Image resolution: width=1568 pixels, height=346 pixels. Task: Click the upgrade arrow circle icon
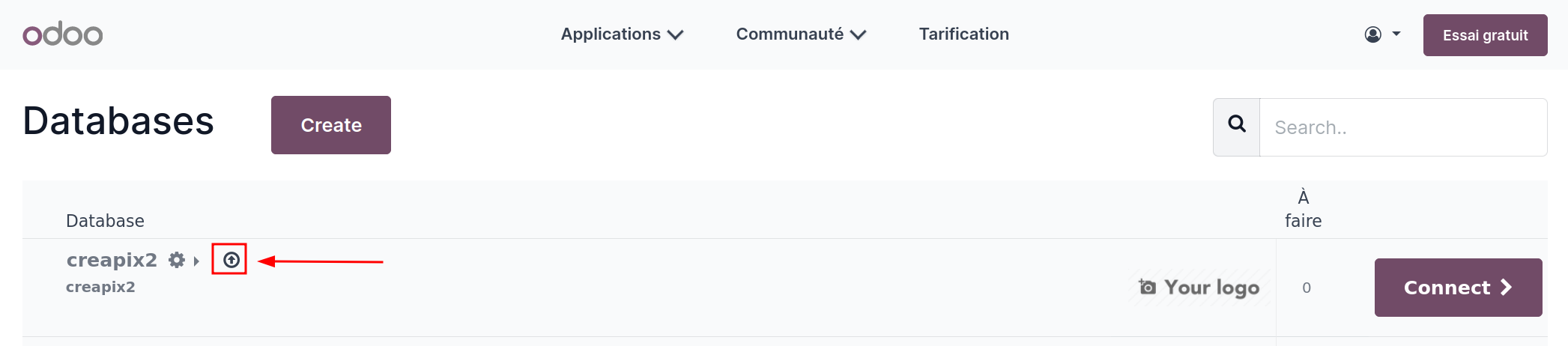click(x=231, y=260)
